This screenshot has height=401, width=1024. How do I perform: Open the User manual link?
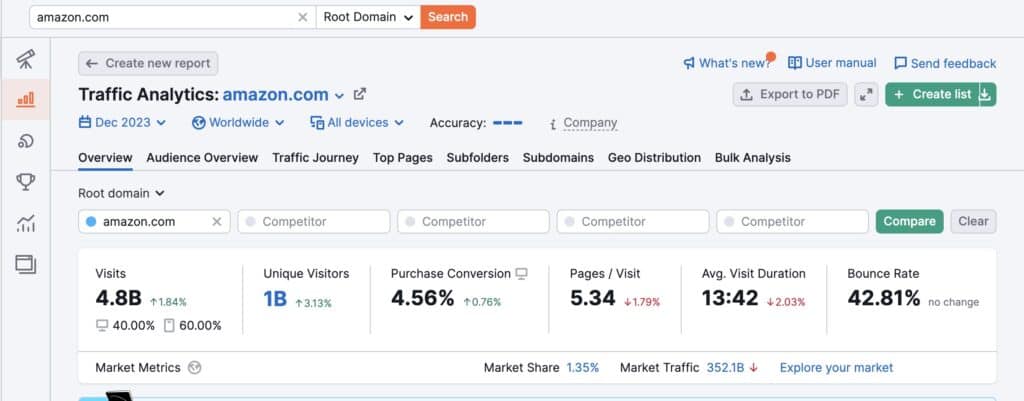(x=832, y=63)
